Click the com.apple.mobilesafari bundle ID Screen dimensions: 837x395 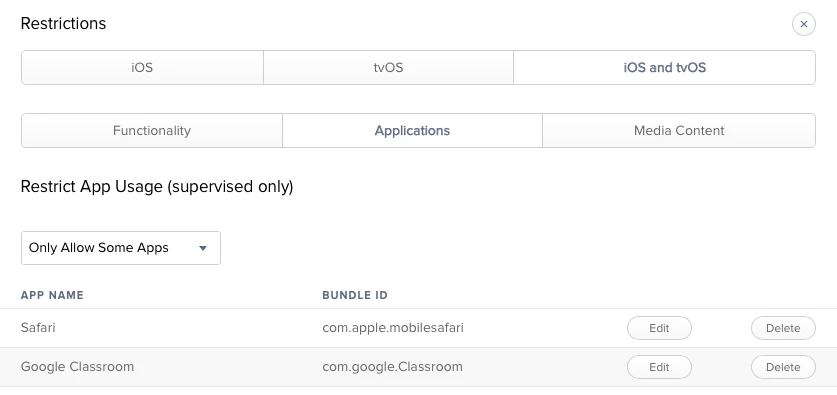(393, 328)
